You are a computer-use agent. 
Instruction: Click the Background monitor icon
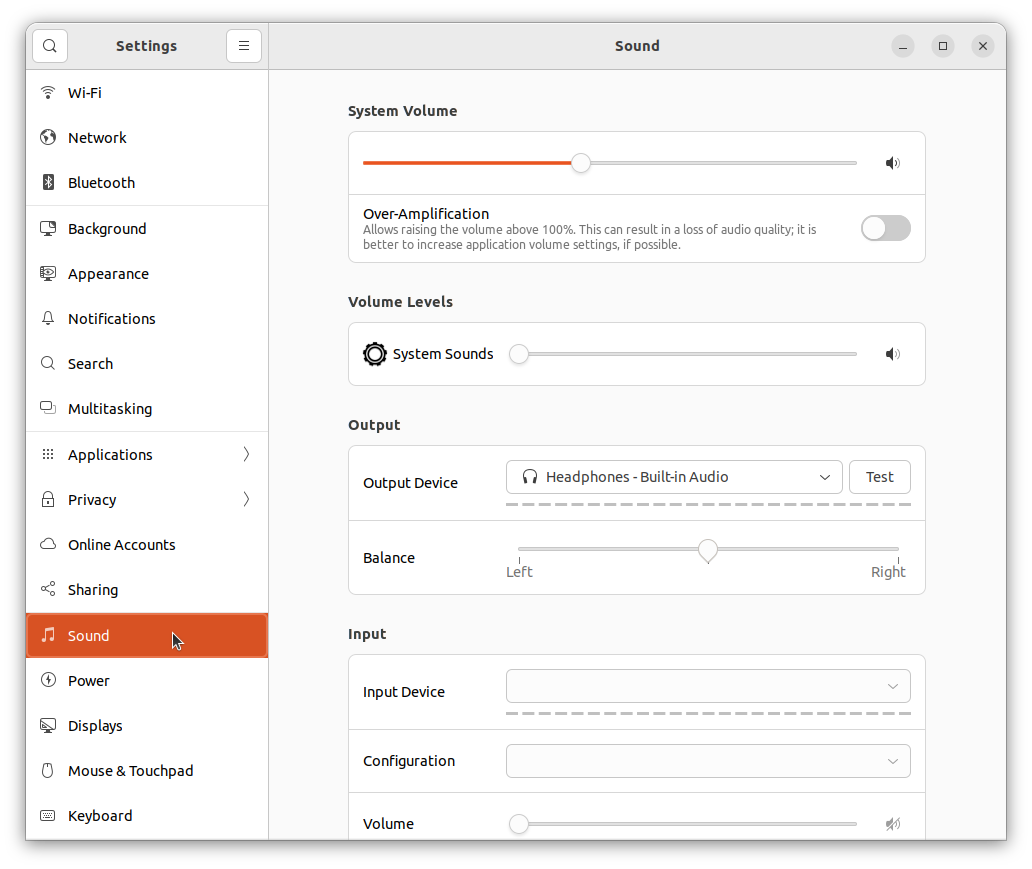coord(48,228)
